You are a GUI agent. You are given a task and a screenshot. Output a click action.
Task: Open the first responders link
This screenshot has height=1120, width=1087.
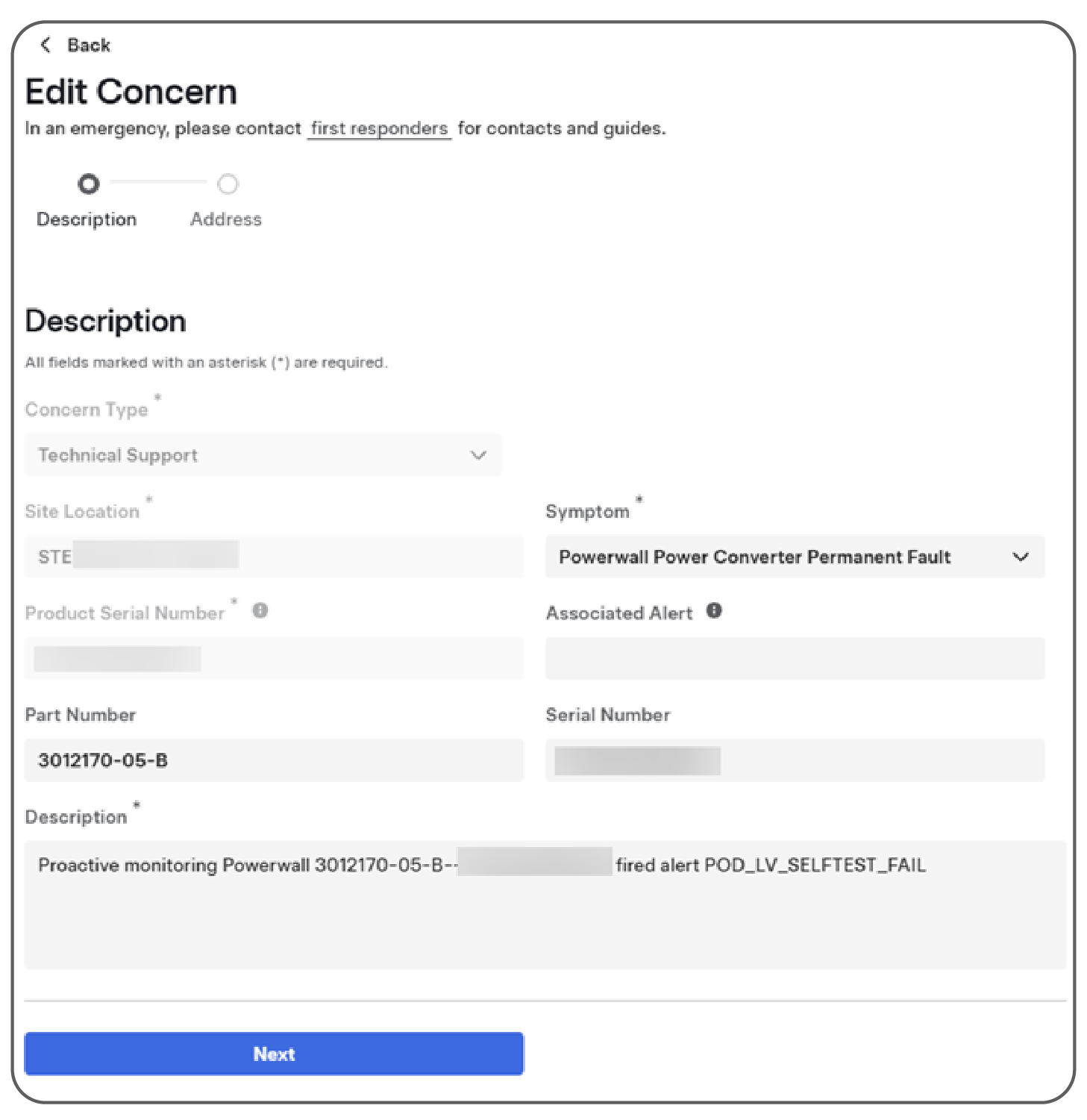379,128
